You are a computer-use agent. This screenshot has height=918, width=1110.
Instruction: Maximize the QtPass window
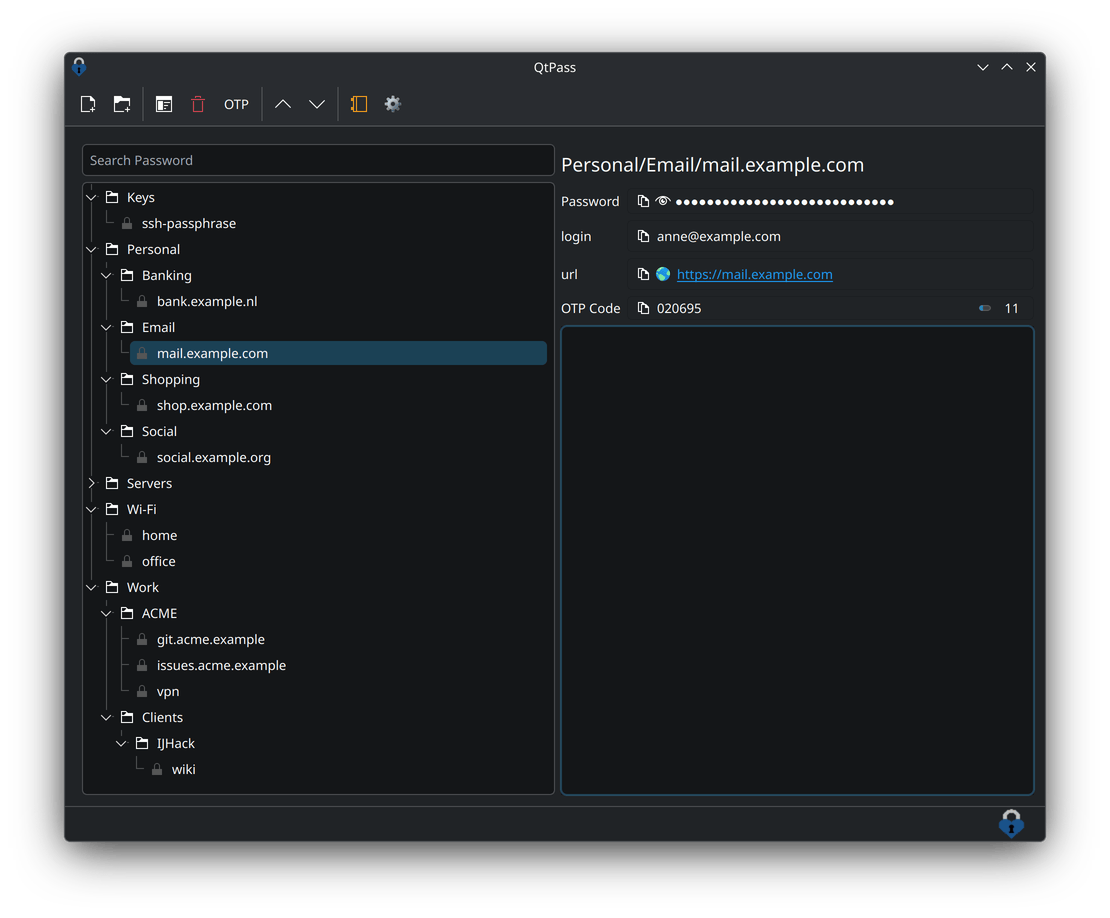(x=1007, y=67)
